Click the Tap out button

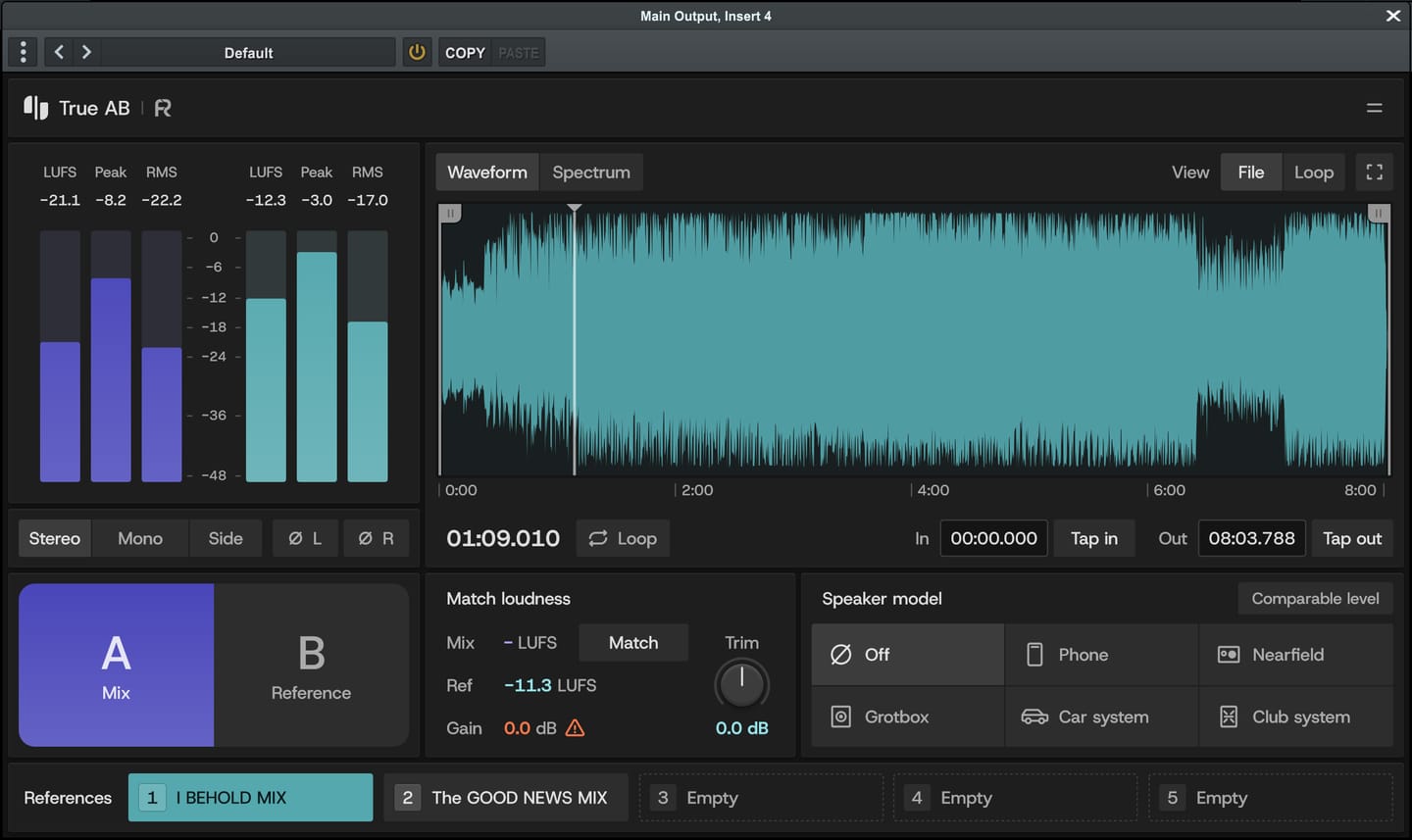click(1352, 538)
